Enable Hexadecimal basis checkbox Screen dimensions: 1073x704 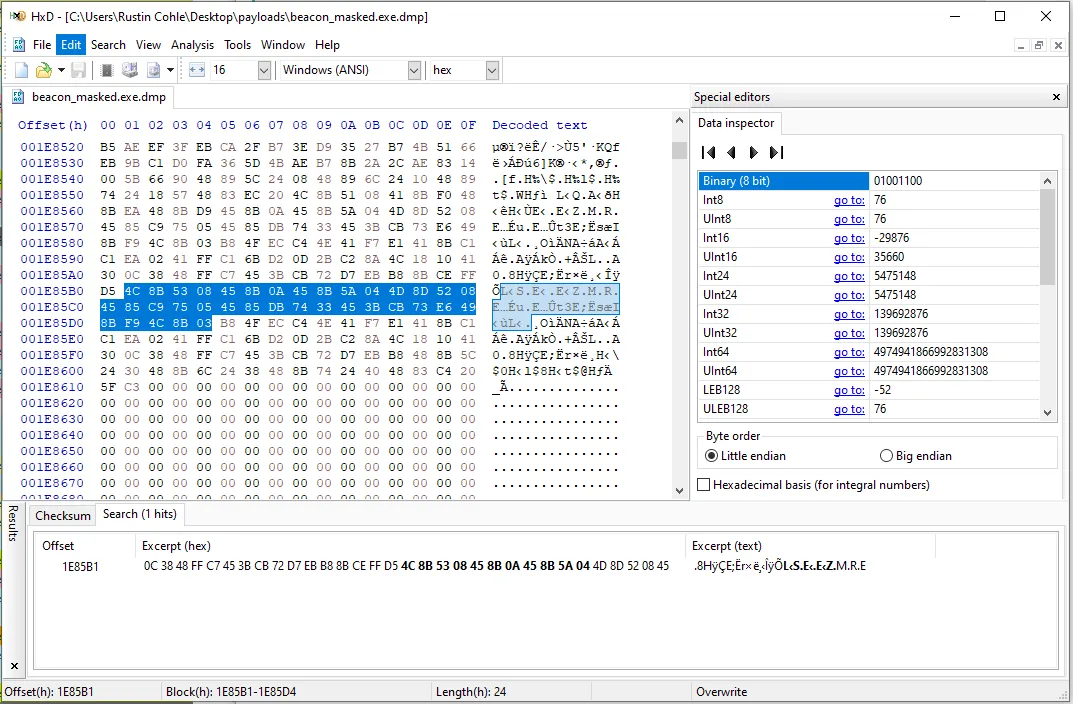(705, 485)
